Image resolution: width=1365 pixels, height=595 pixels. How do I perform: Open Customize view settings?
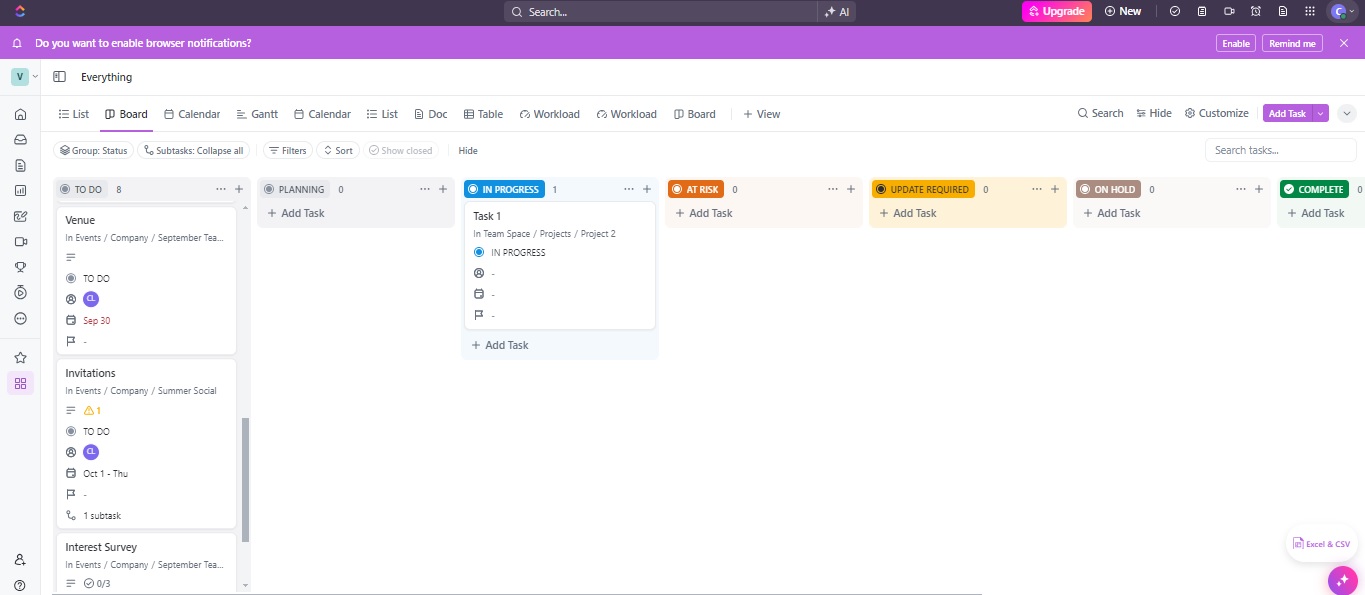(x=1216, y=113)
